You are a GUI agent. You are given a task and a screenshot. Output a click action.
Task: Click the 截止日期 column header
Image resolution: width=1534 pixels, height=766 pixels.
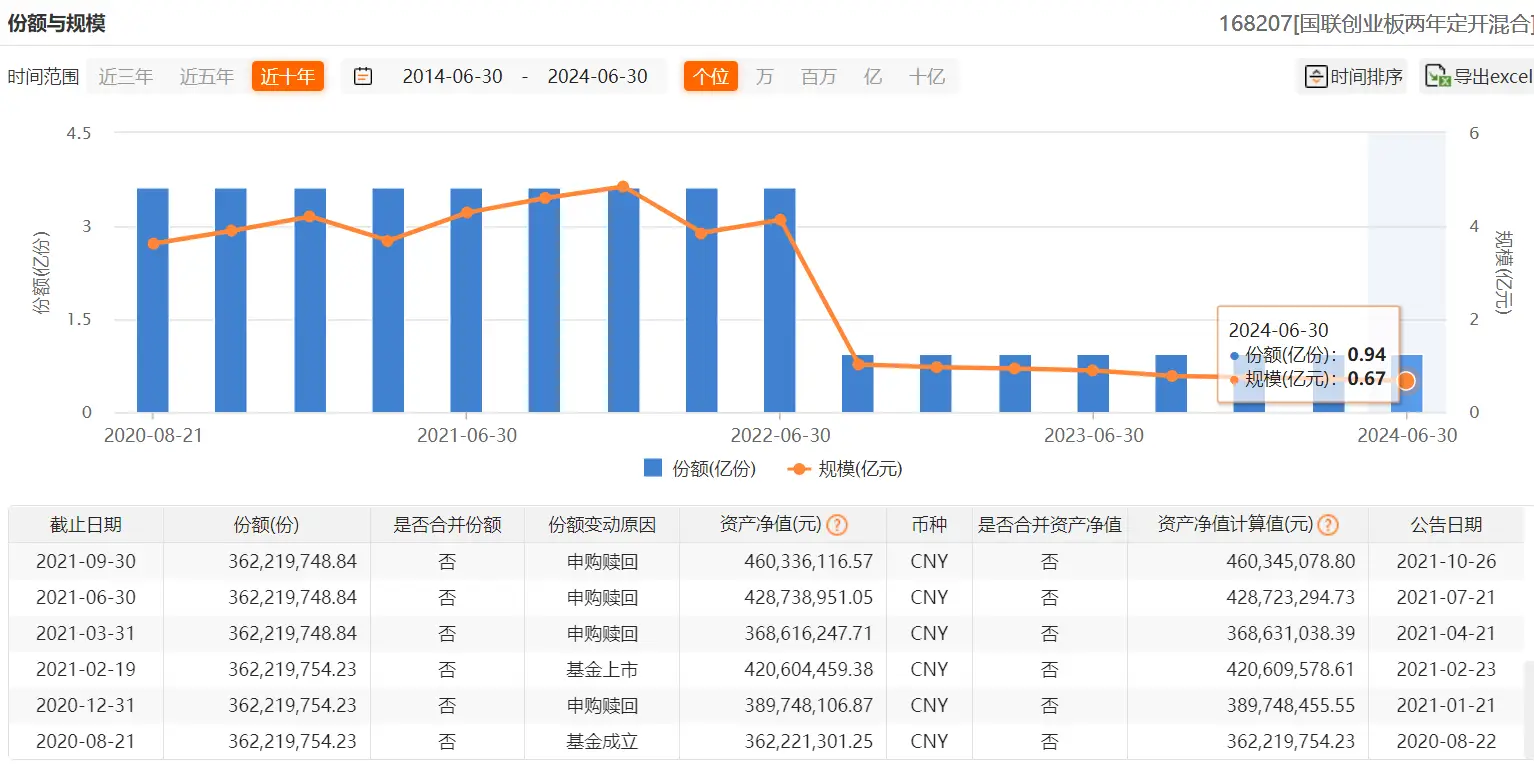[x=86, y=525]
